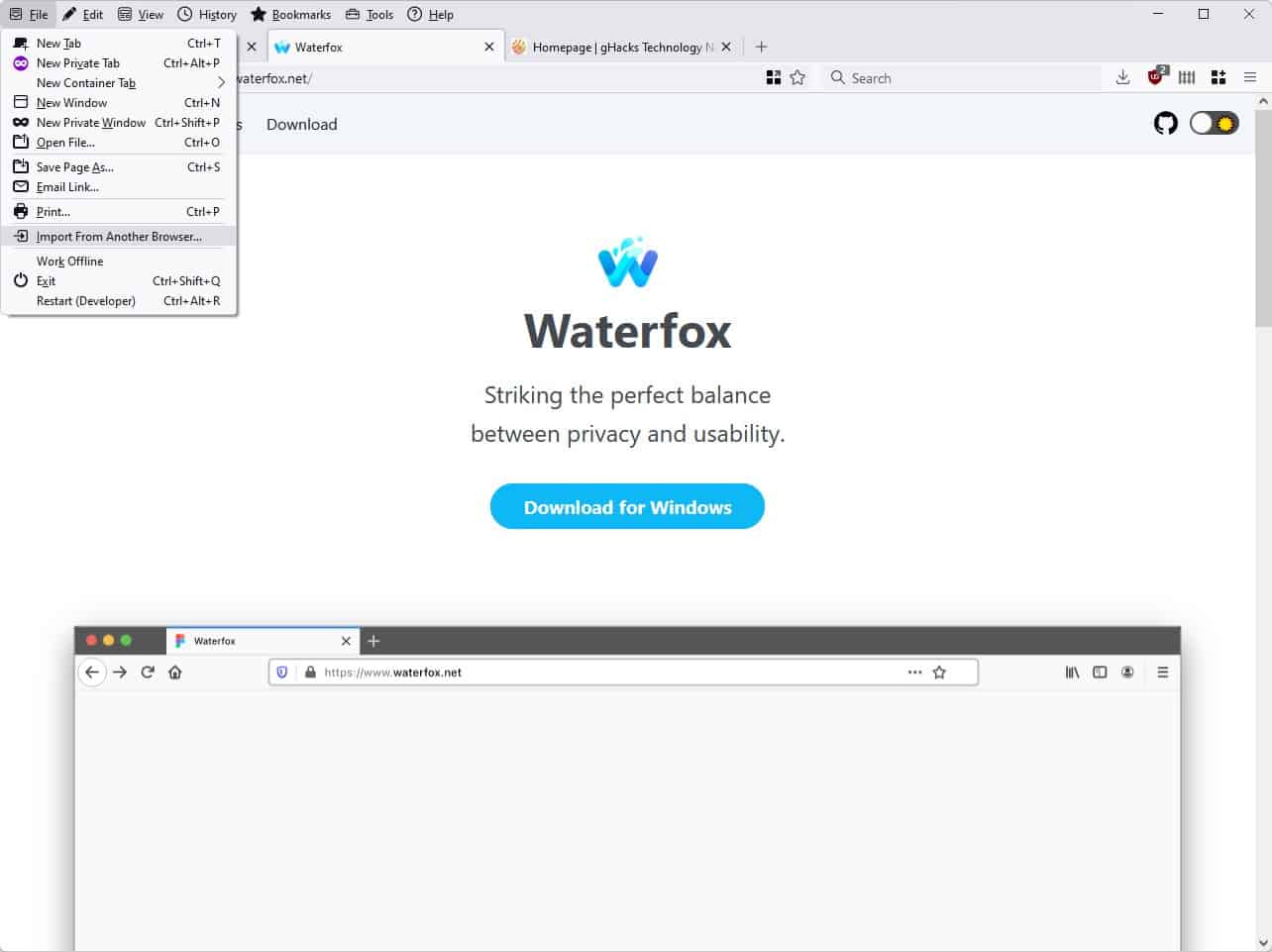The height and width of the screenshot is (952, 1272).
Task: Click the magnifier icon in the search box
Action: [837, 77]
